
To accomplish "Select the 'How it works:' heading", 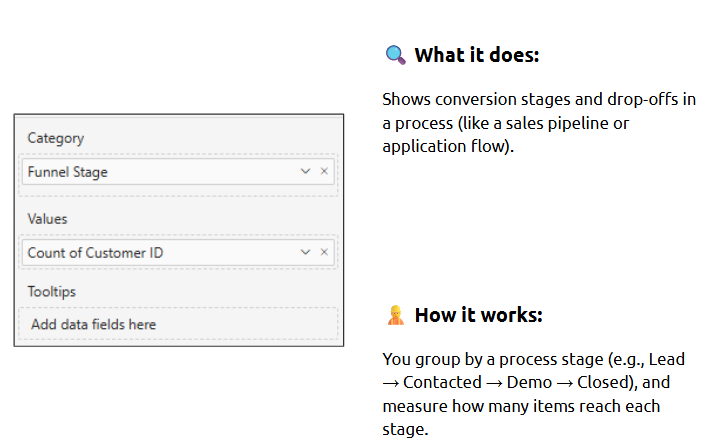I will point(478,315).
